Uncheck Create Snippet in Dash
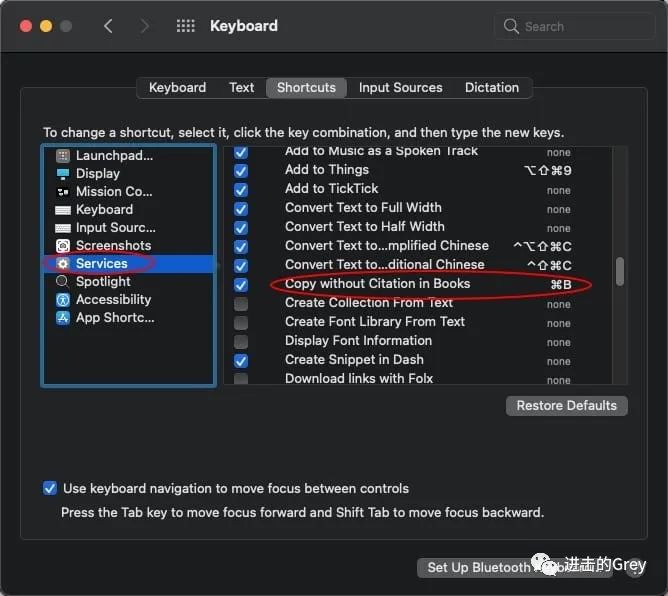668x596 pixels. [241, 361]
